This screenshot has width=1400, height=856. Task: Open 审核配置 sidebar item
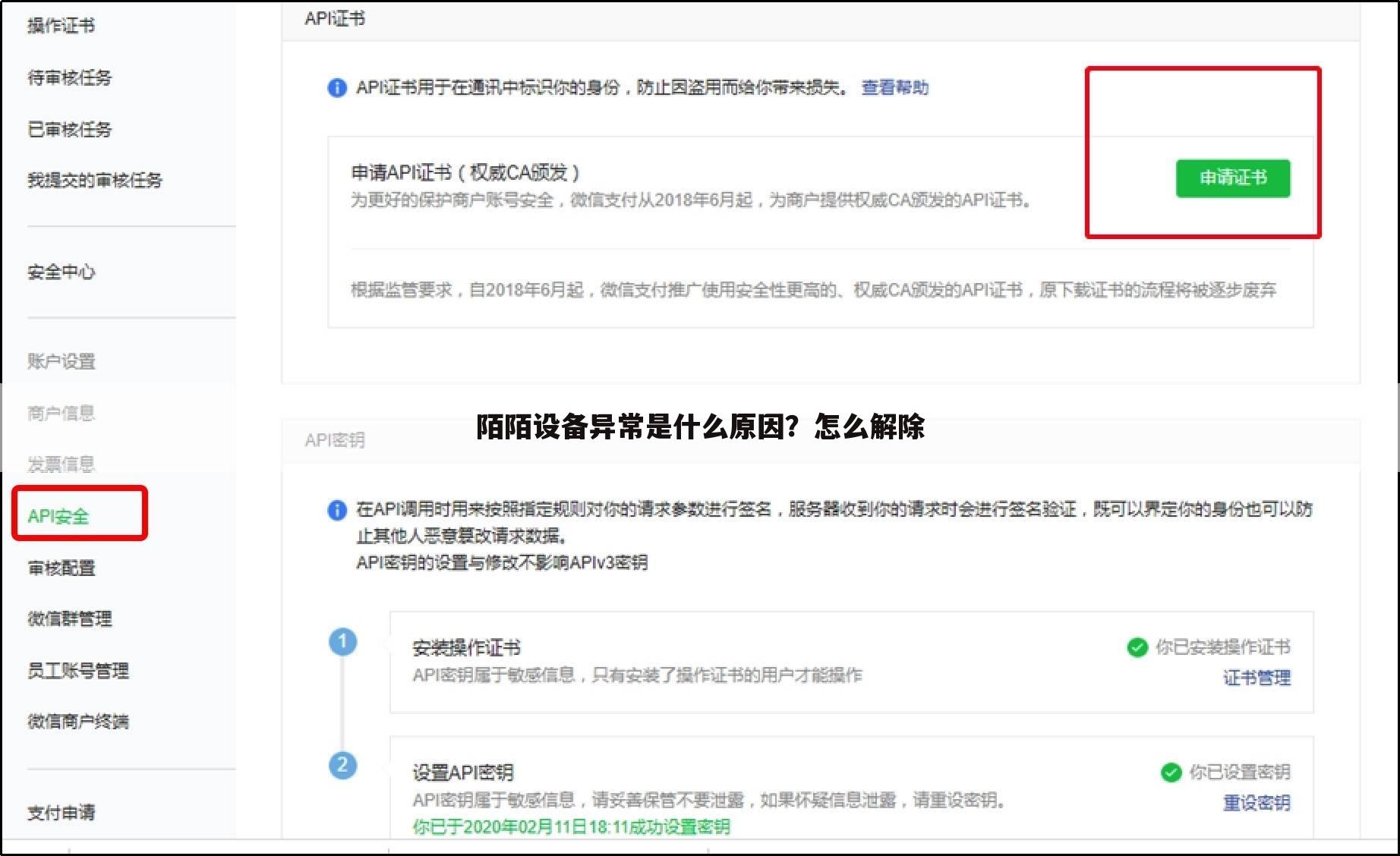click(61, 568)
